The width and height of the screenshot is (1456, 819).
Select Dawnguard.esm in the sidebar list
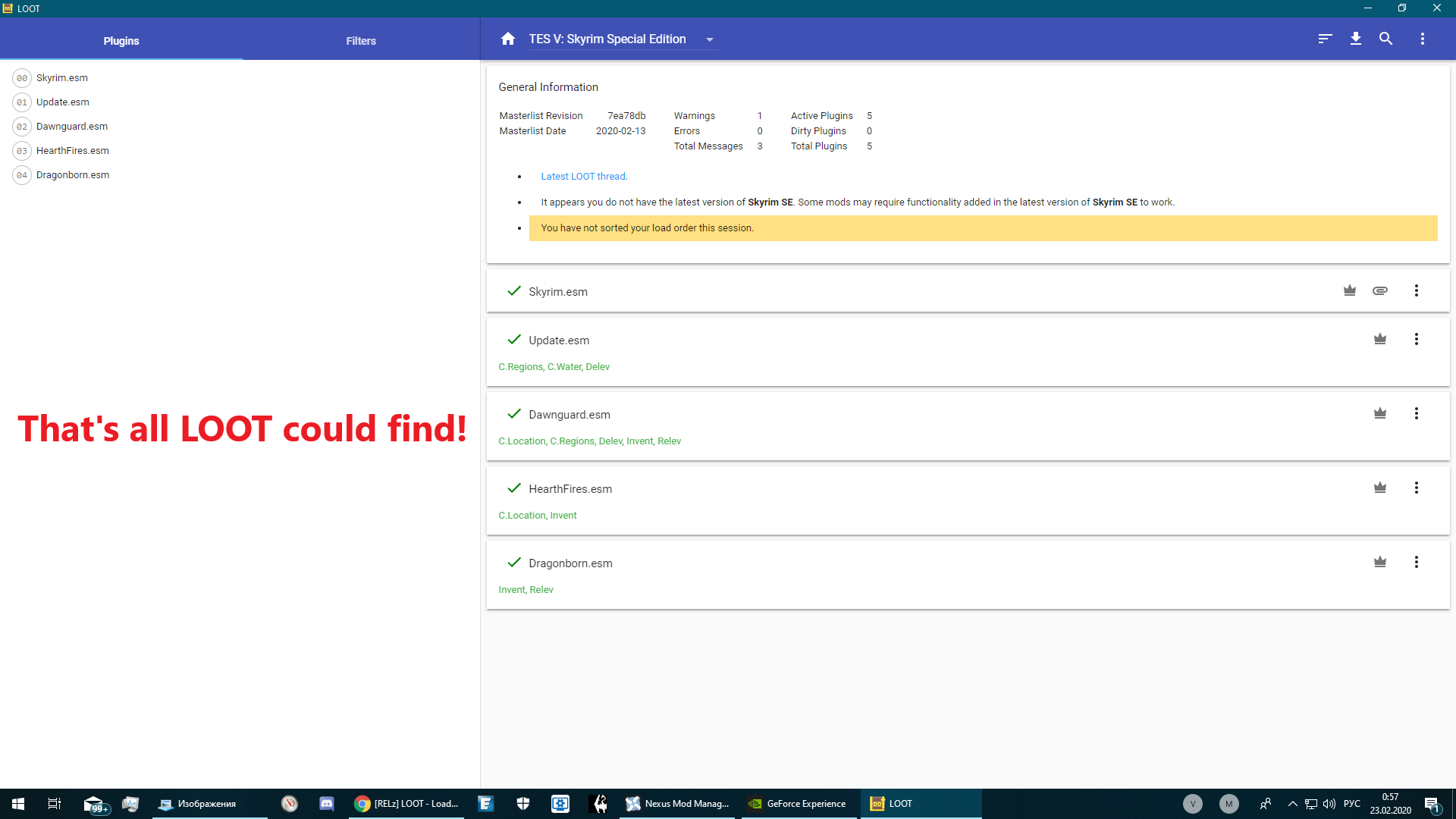point(72,127)
